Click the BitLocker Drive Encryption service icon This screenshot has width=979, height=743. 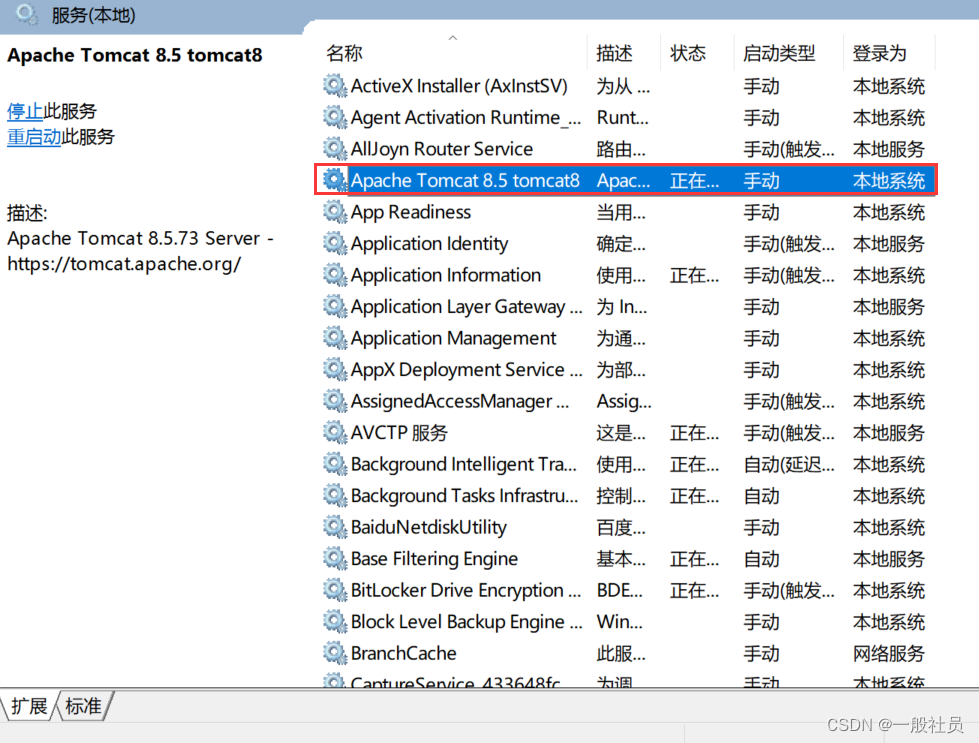[335, 590]
